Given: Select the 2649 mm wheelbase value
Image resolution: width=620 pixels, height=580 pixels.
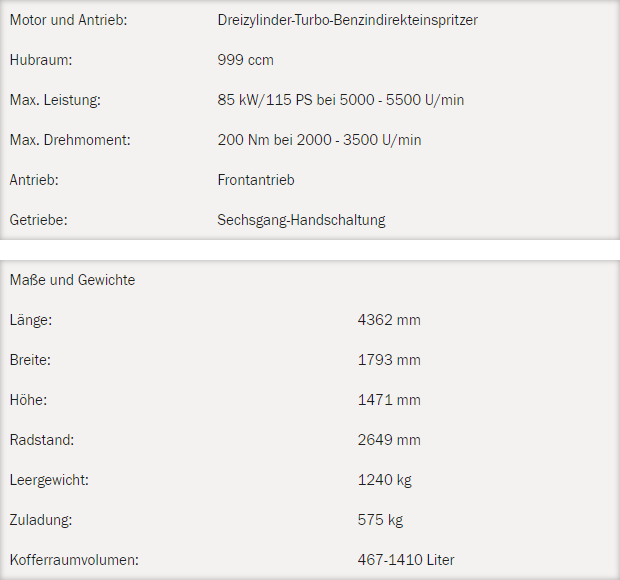Looking at the screenshot, I should (x=389, y=440).
